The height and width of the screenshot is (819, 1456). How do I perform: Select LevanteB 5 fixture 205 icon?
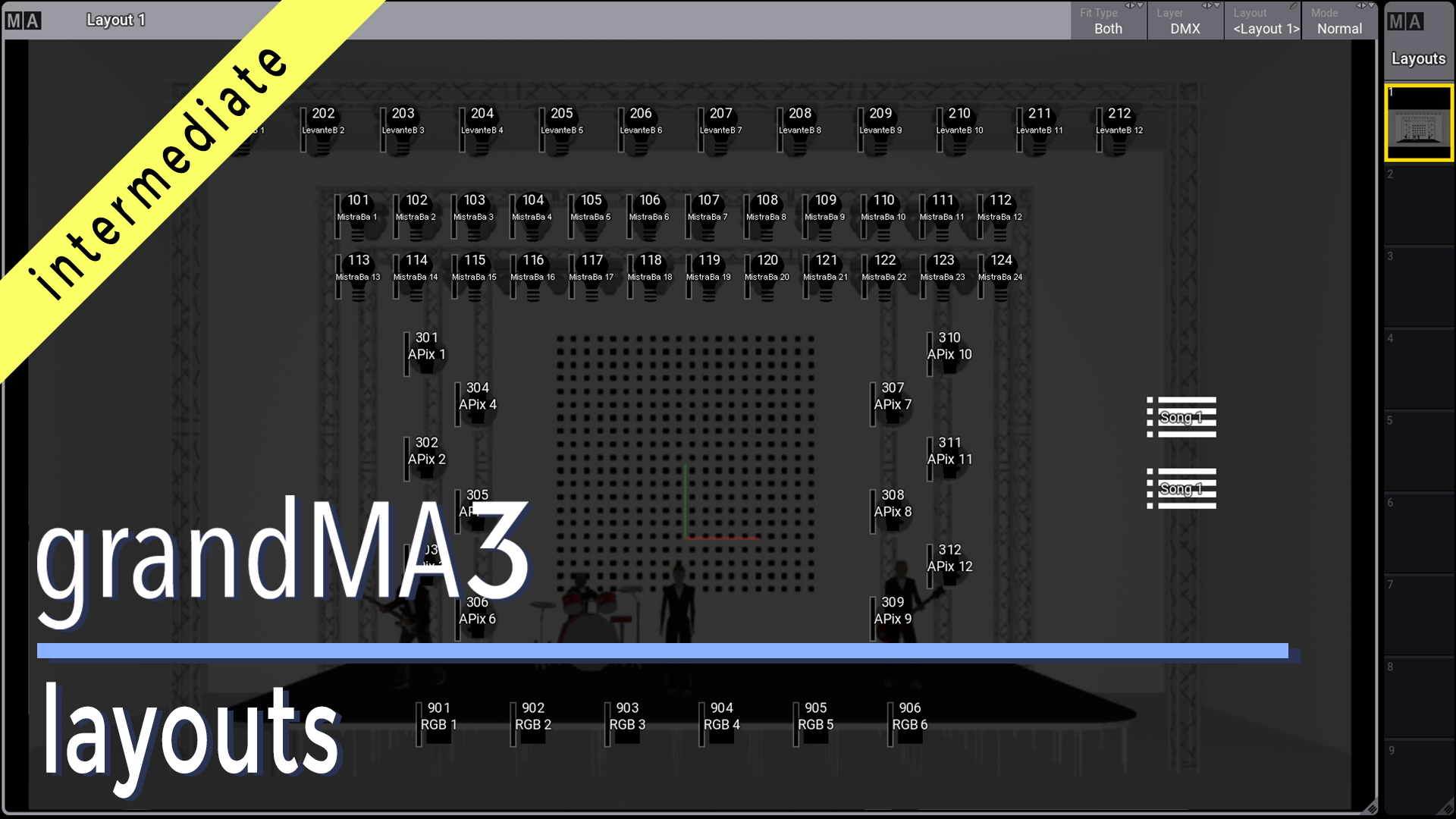point(561,129)
